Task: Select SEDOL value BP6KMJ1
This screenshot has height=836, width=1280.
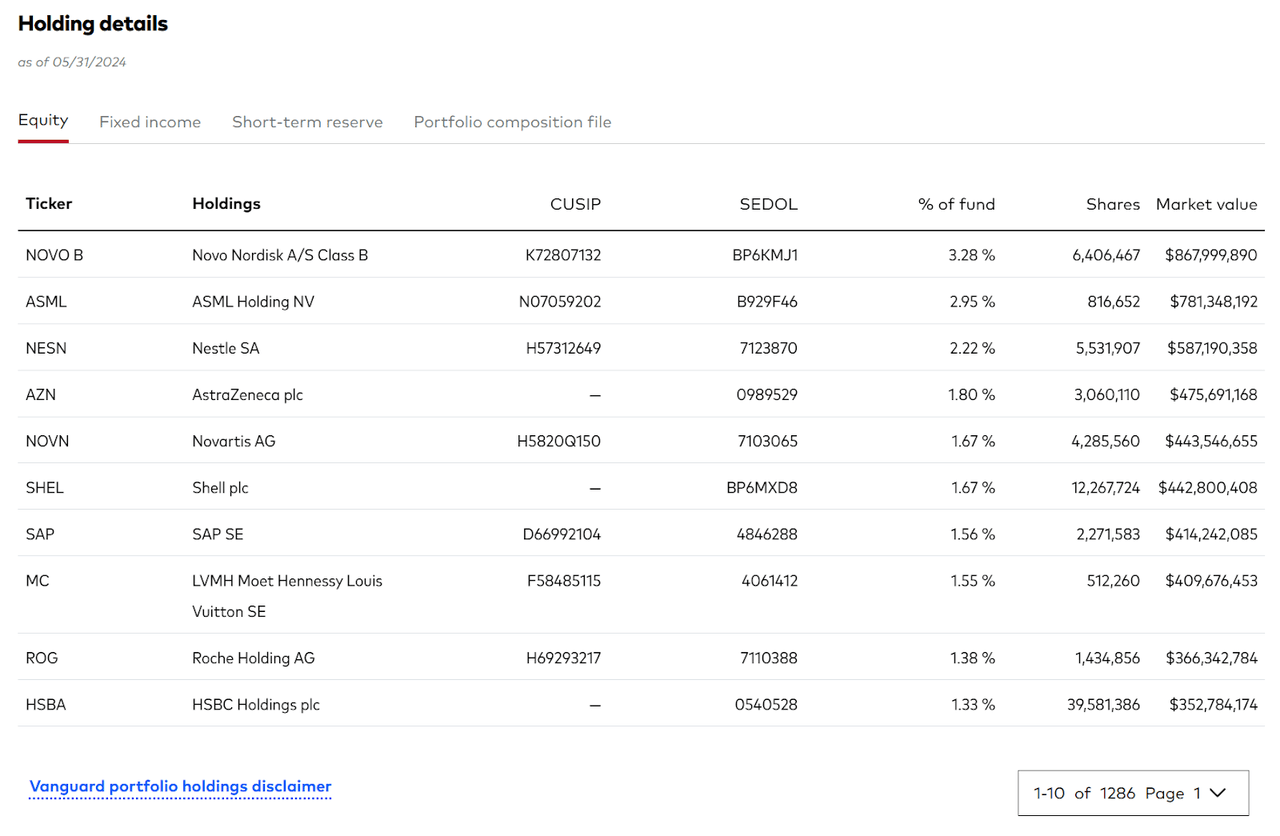Action: (x=765, y=255)
